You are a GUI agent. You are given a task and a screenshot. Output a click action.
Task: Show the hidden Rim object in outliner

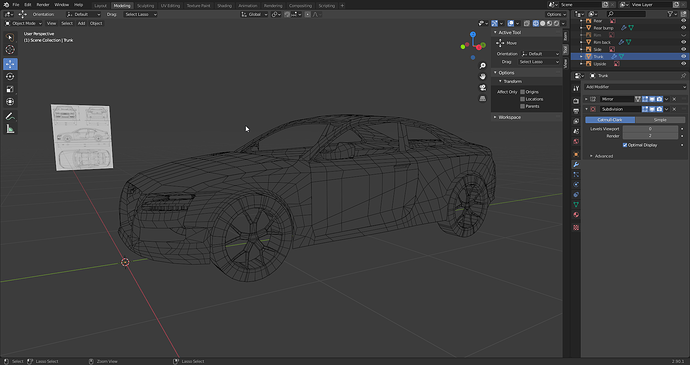(683, 35)
